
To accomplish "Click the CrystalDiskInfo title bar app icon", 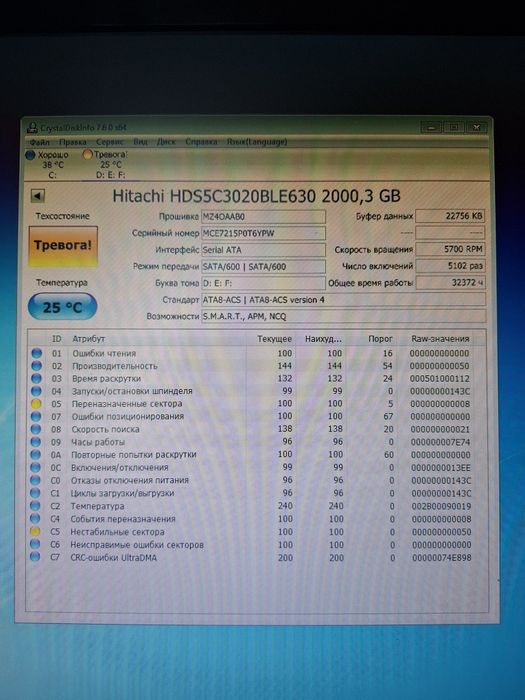I will pyautogui.click(x=32, y=128).
